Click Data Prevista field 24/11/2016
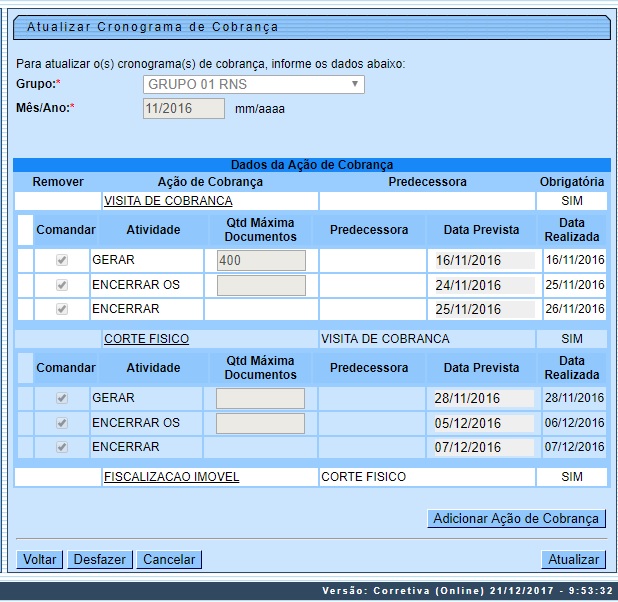 483,285
